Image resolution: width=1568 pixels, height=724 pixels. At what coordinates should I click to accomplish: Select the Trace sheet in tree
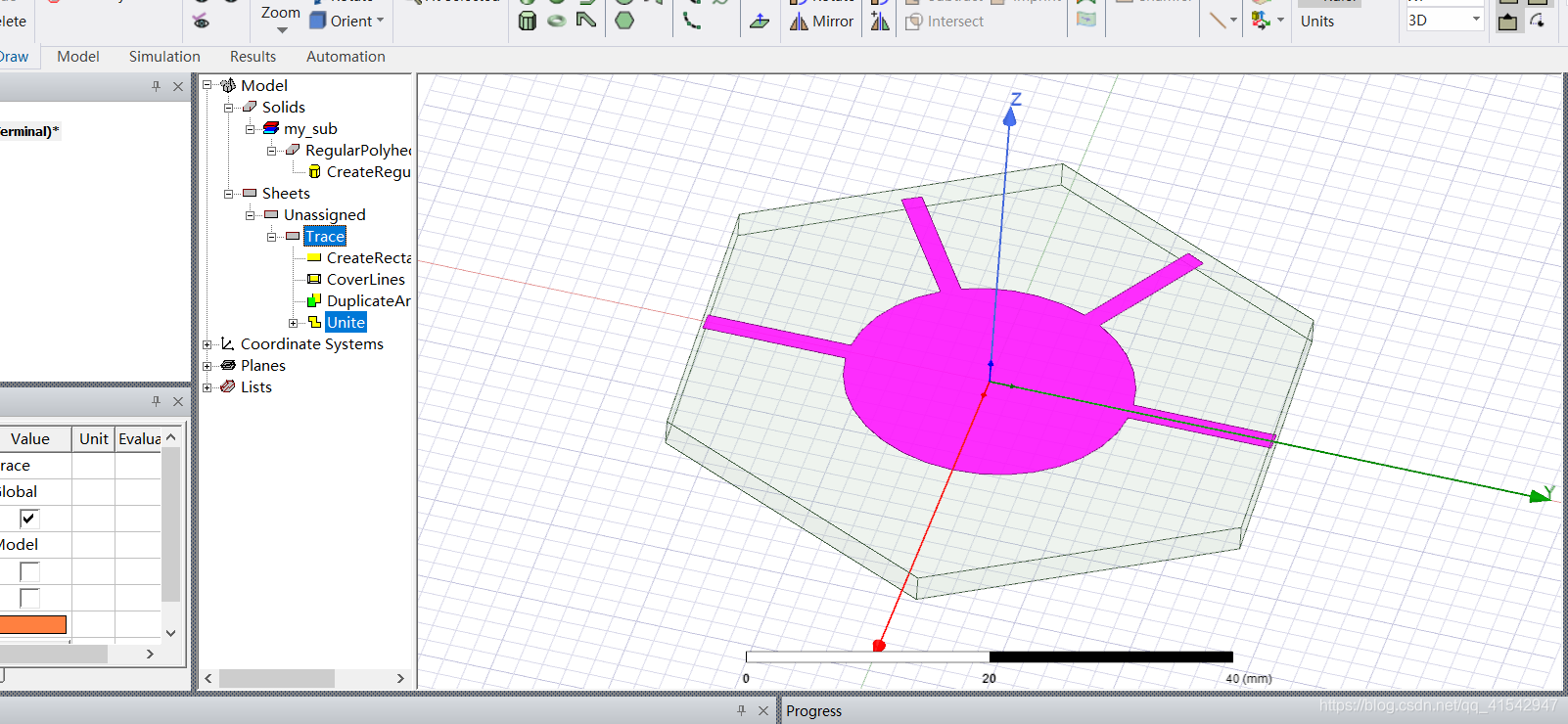pyautogui.click(x=324, y=236)
